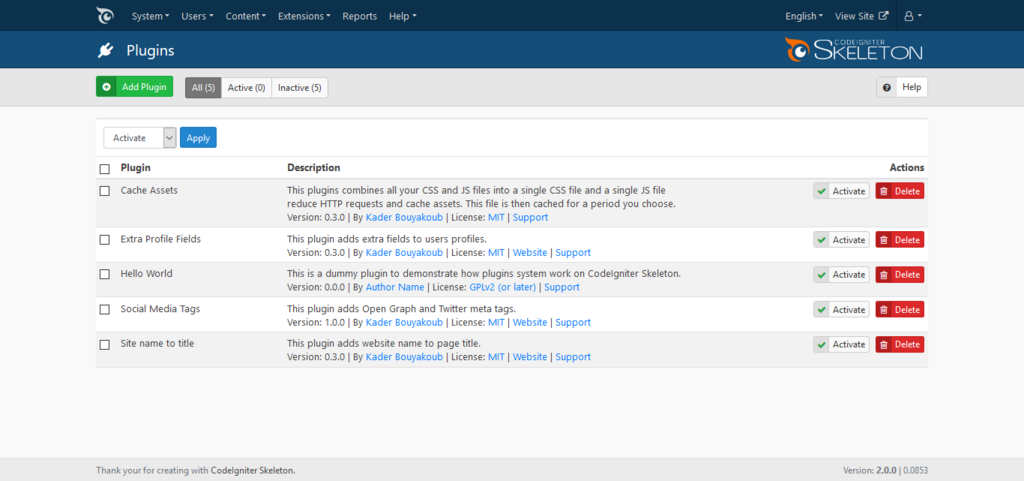Viewport: 1024px width, 481px height.
Task: Open the GPLv2 (or later) license link
Action: click(502, 287)
